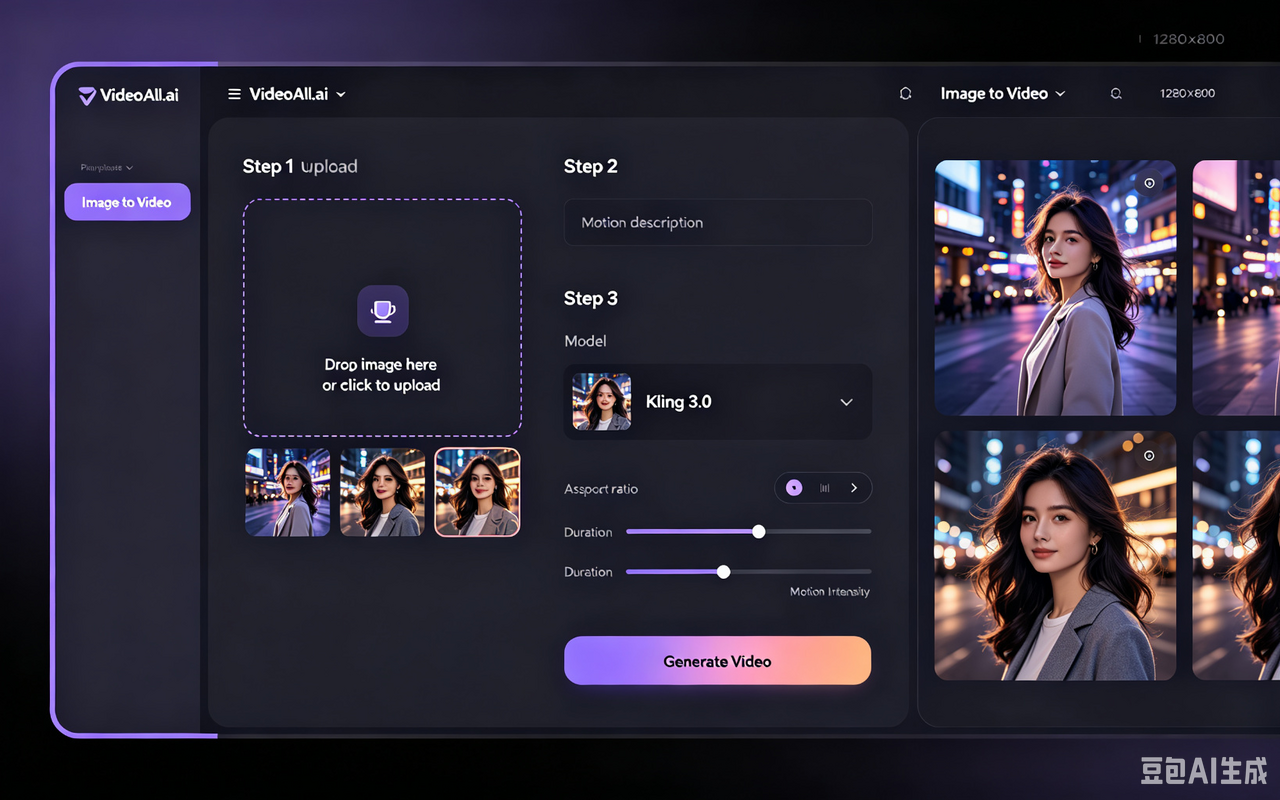The image size is (1280, 800).
Task: Select the bars aspect ratio option
Action: coord(825,488)
